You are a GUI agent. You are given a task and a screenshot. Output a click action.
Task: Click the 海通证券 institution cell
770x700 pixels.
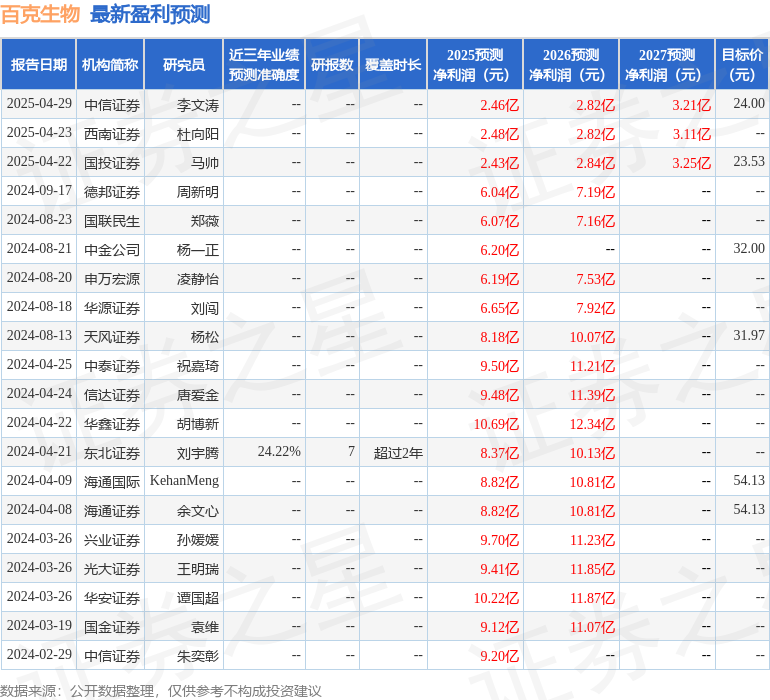coord(112,510)
